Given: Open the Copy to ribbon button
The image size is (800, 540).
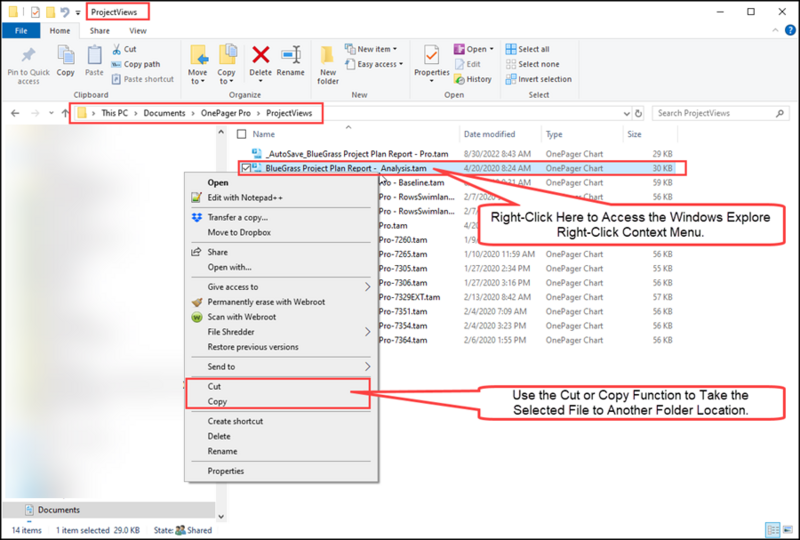Looking at the screenshot, I should [x=226, y=64].
